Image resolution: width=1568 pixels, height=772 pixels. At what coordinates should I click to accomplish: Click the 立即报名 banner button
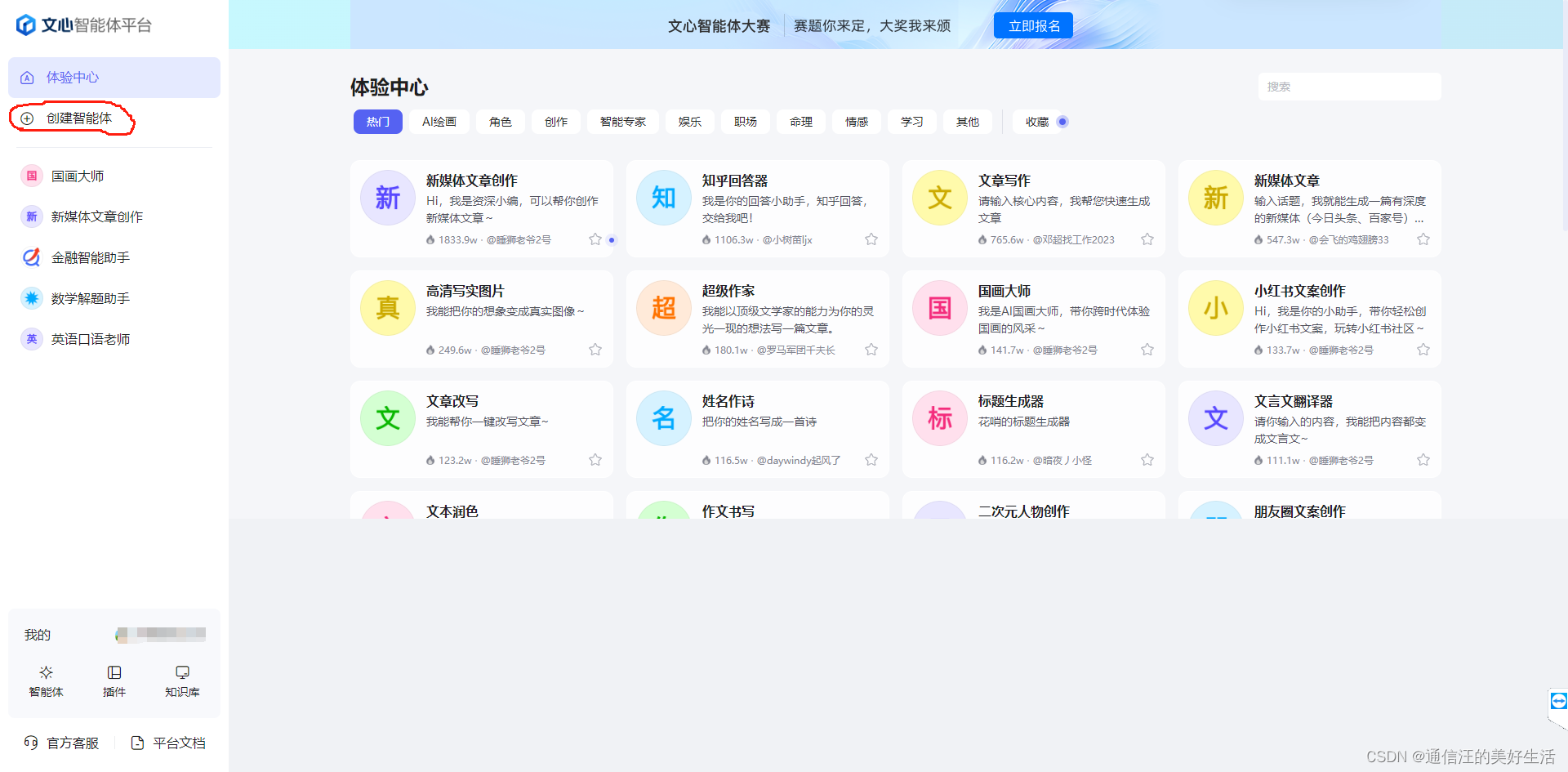click(1034, 25)
